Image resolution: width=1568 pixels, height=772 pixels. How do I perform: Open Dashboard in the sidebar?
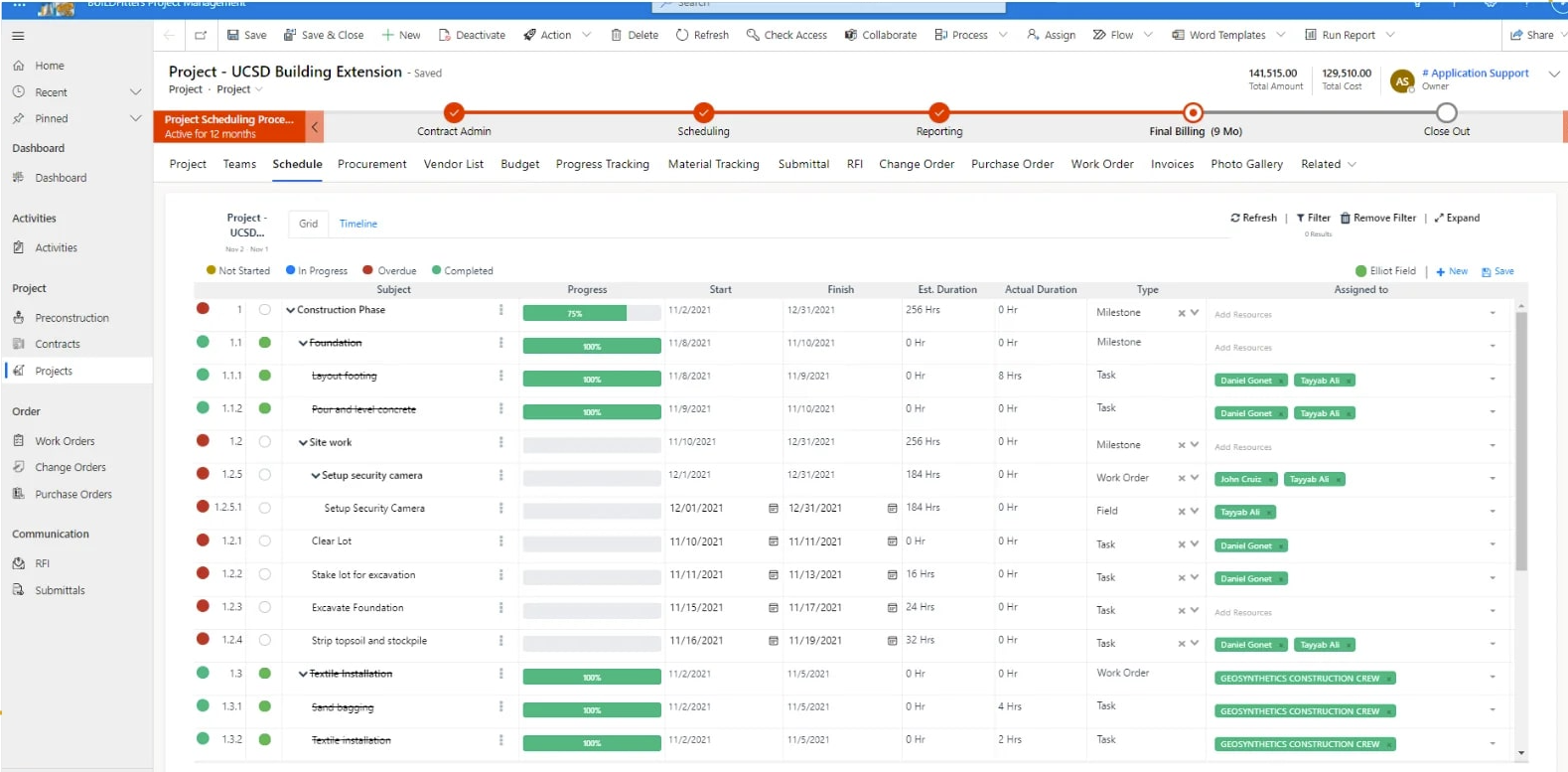point(61,178)
